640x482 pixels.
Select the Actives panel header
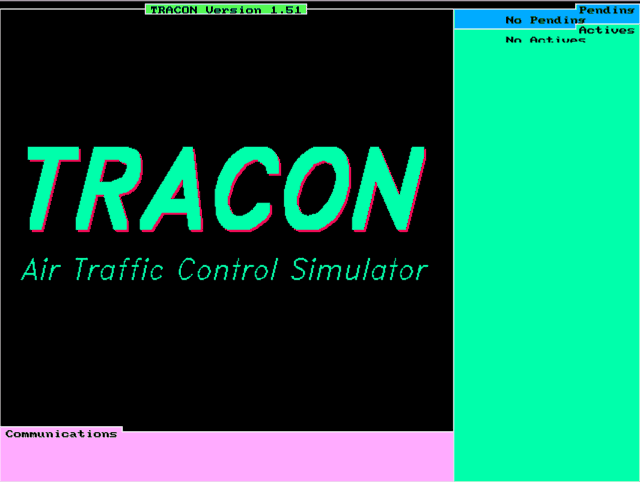tap(607, 30)
